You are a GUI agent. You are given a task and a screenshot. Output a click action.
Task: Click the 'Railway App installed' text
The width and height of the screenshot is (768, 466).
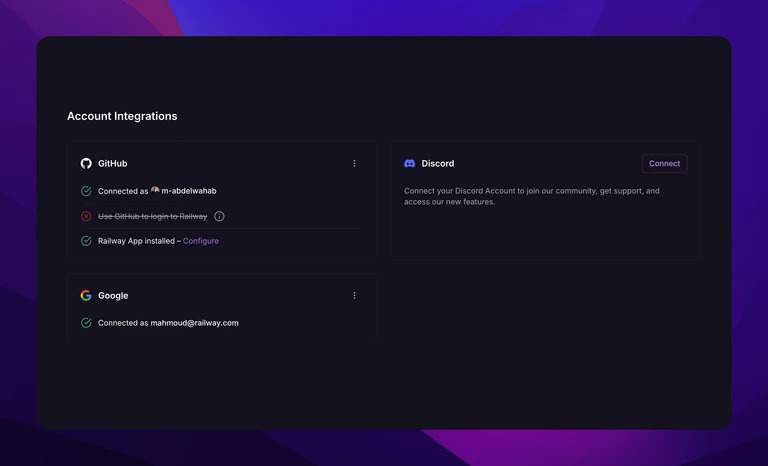136,241
